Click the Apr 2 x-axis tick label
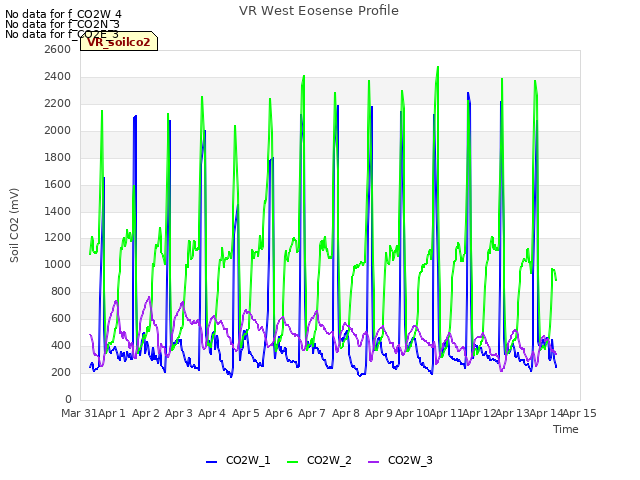Viewport: 640px width, 480px height. pos(145,413)
